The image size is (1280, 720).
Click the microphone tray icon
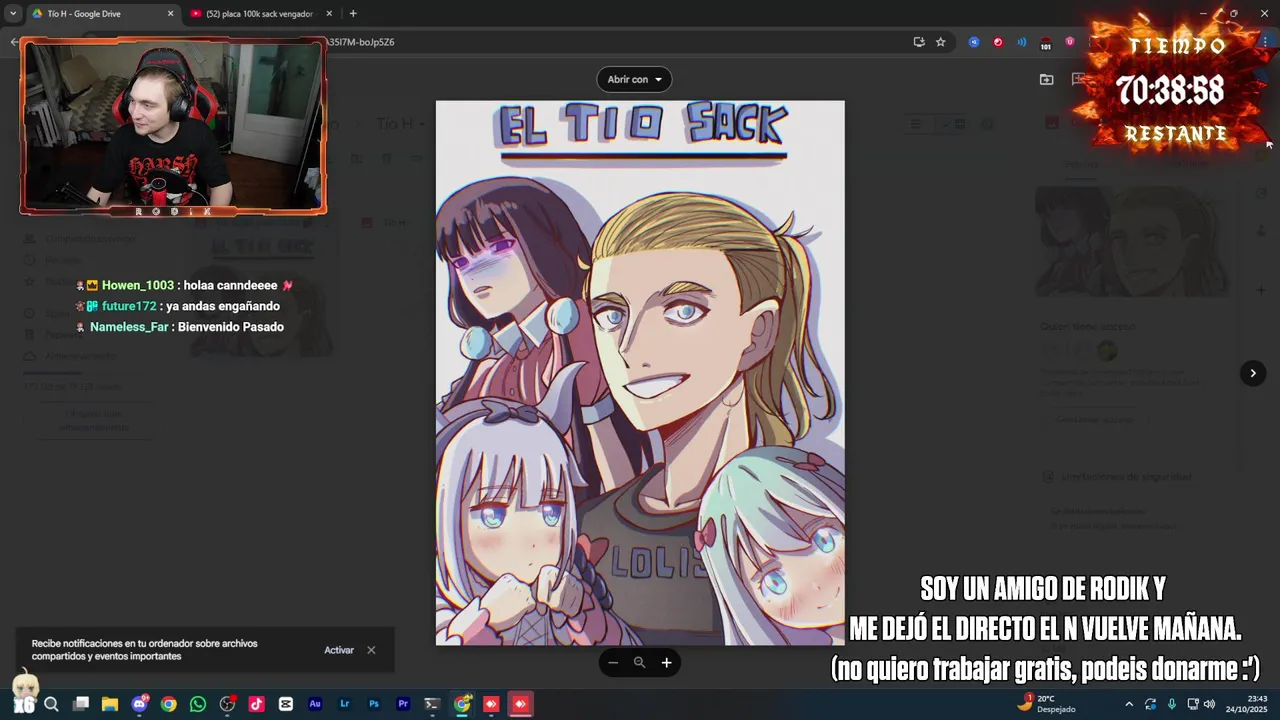[1172, 704]
